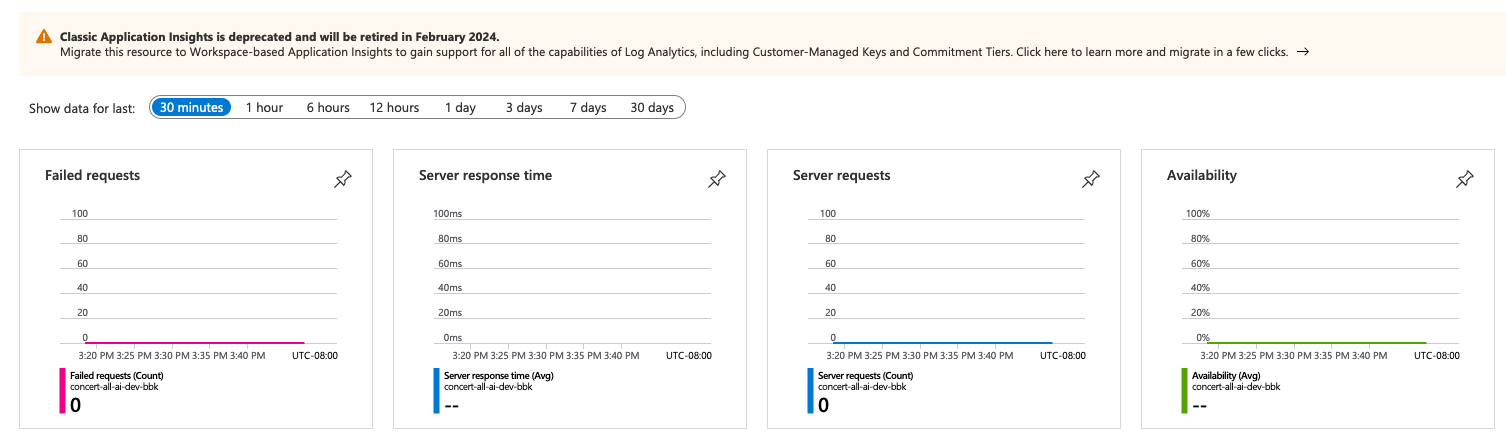Set time range to 3 days
This screenshot has height=438, width=1506.
[523, 108]
